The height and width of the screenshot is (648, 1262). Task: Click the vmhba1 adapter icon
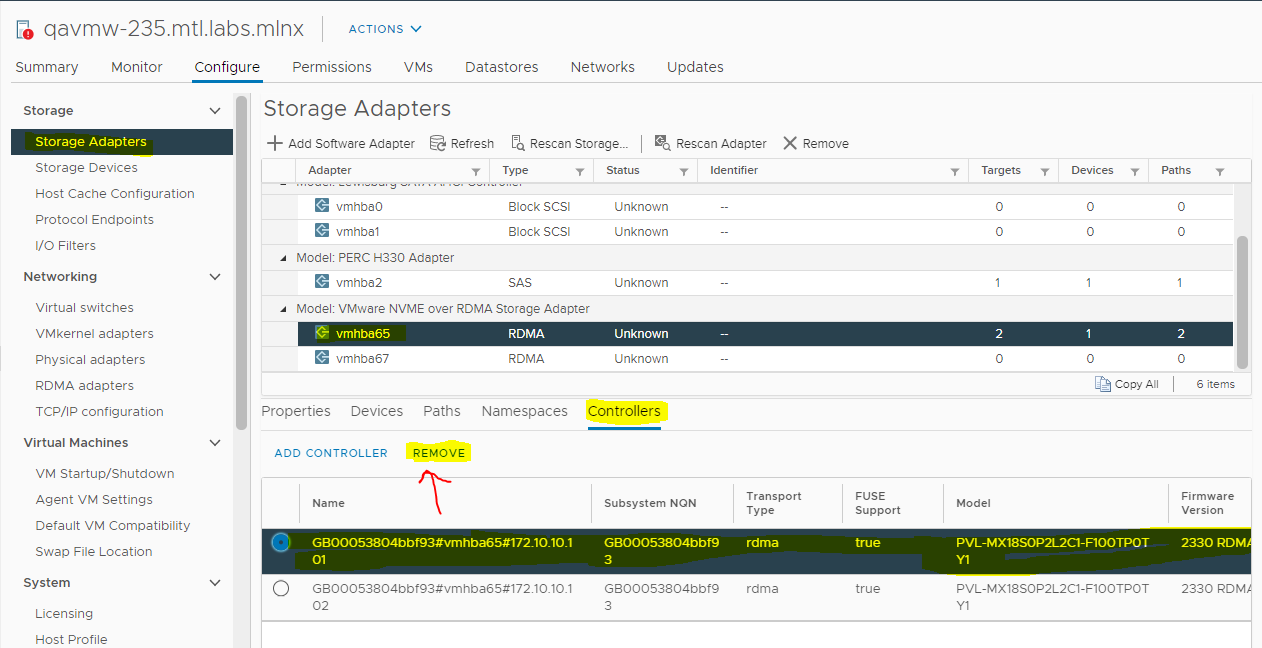tap(322, 230)
